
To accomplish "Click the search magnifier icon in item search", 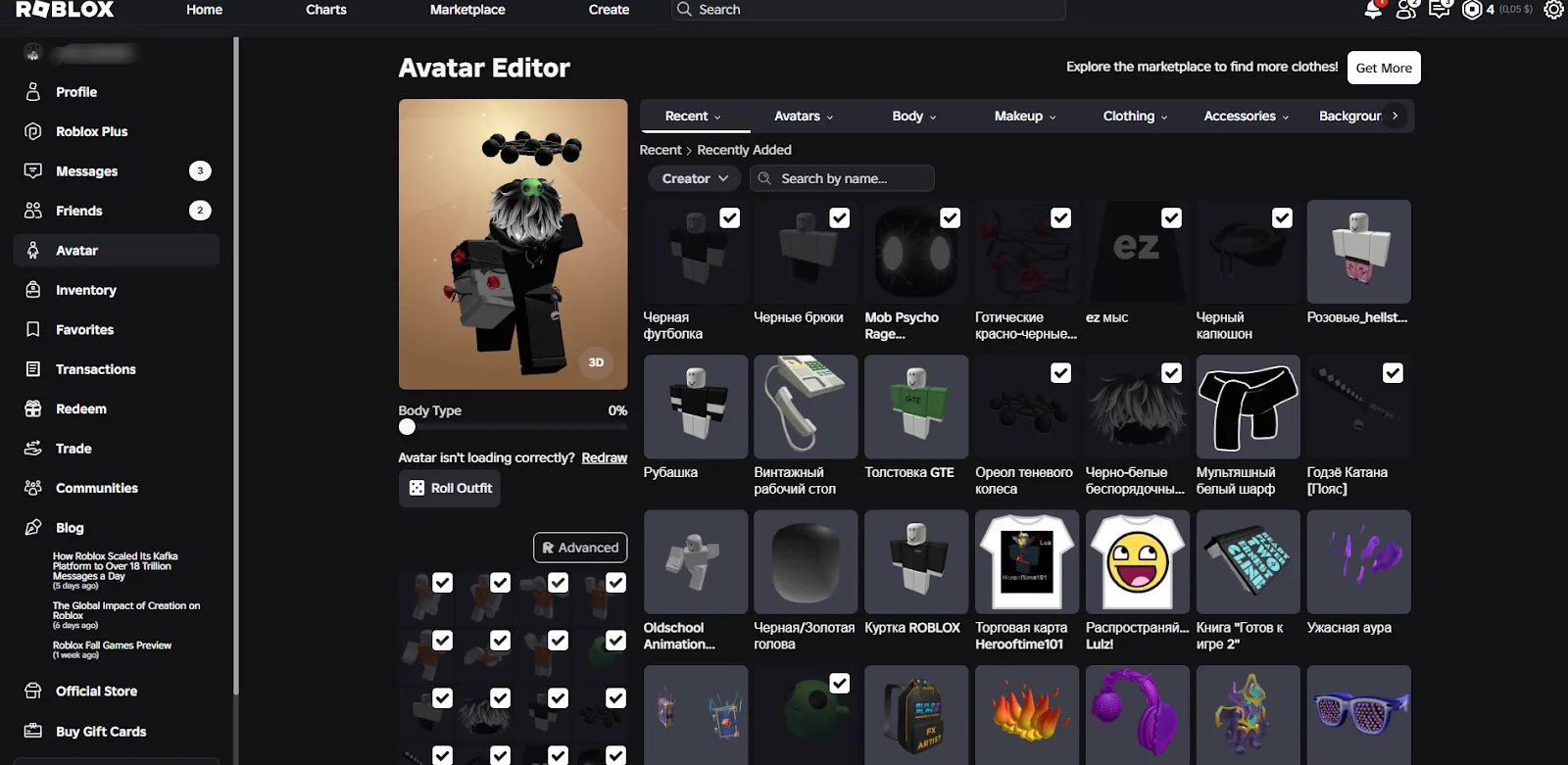I will (764, 178).
